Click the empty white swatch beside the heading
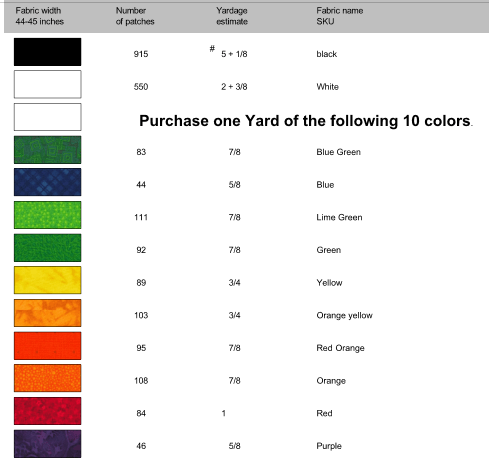Image resolution: width=489 pixels, height=464 pixels. tap(47, 117)
